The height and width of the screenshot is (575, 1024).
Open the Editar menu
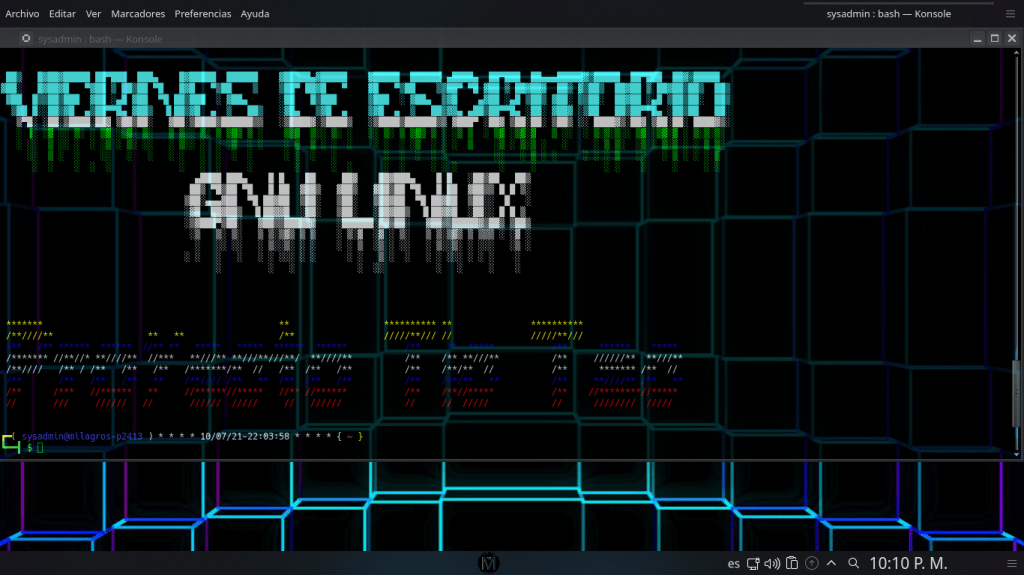(62, 14)
